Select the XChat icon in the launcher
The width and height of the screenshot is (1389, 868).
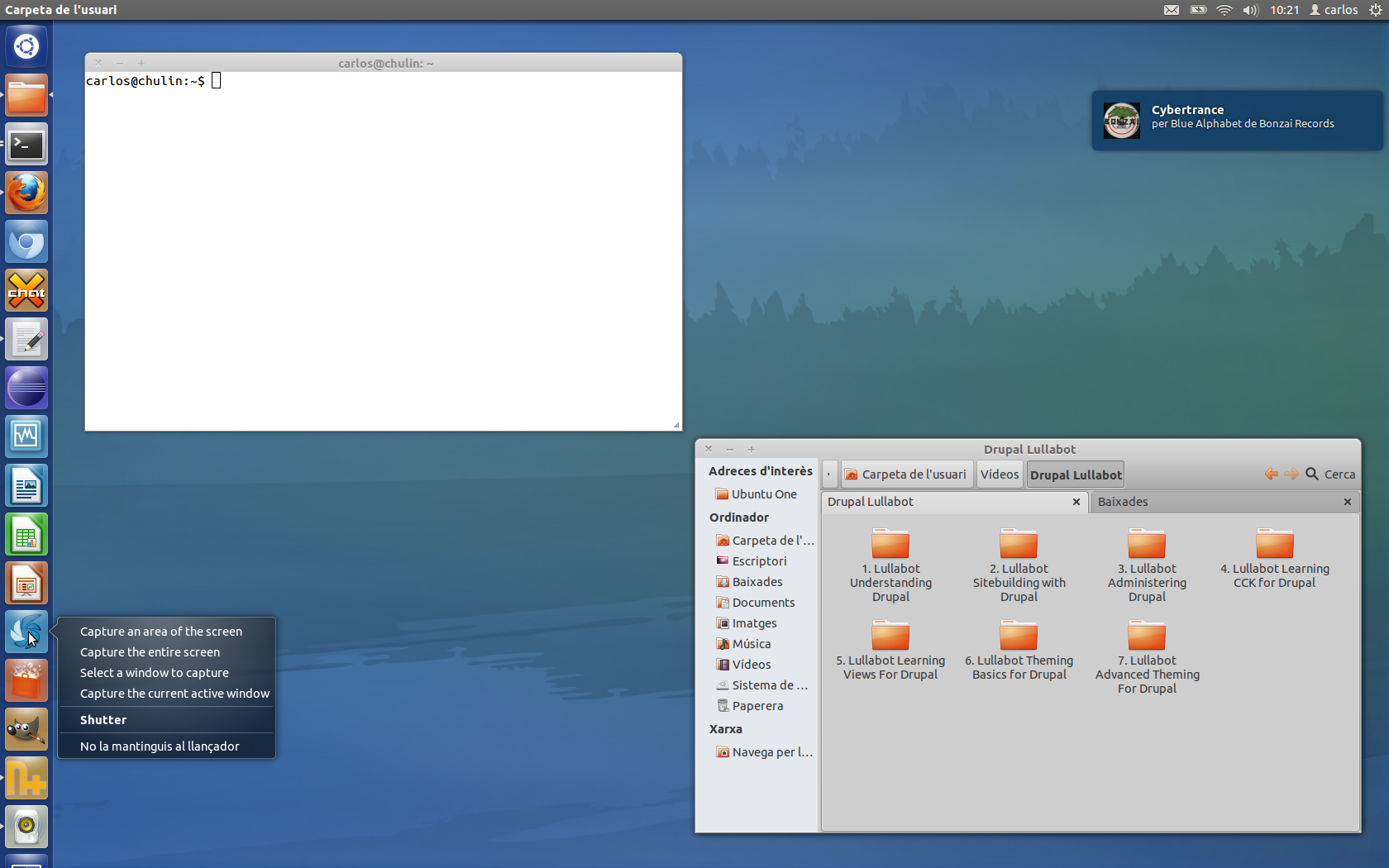pos(26,290)
